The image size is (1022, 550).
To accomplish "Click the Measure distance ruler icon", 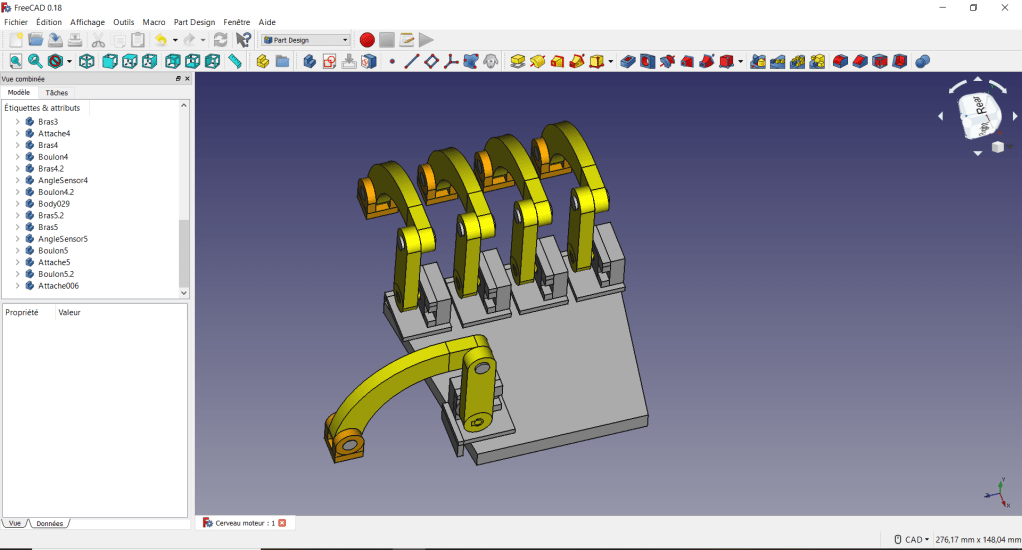I will [235, 62].
